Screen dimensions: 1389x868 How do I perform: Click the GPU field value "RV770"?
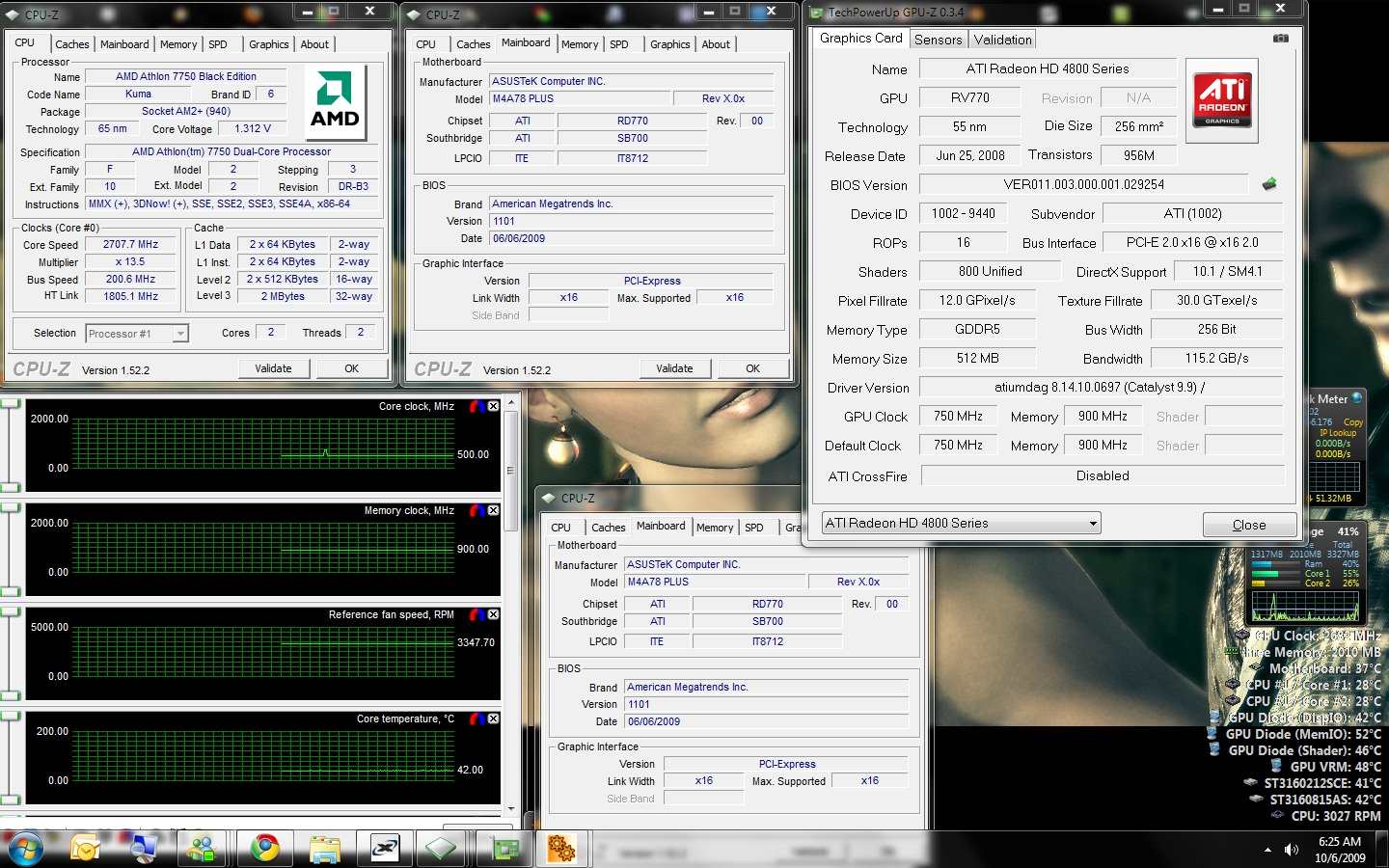click(x=970, y=97)
